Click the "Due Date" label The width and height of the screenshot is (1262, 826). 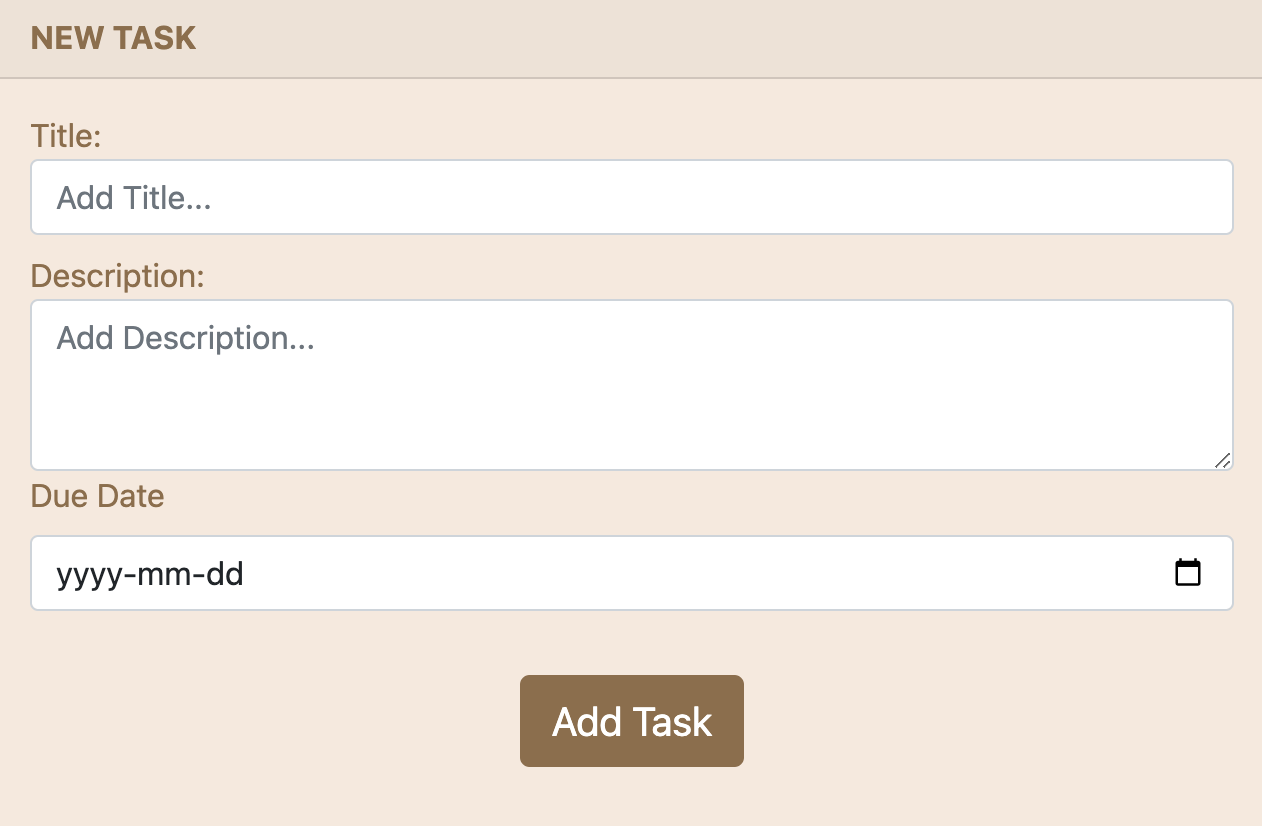97,496
